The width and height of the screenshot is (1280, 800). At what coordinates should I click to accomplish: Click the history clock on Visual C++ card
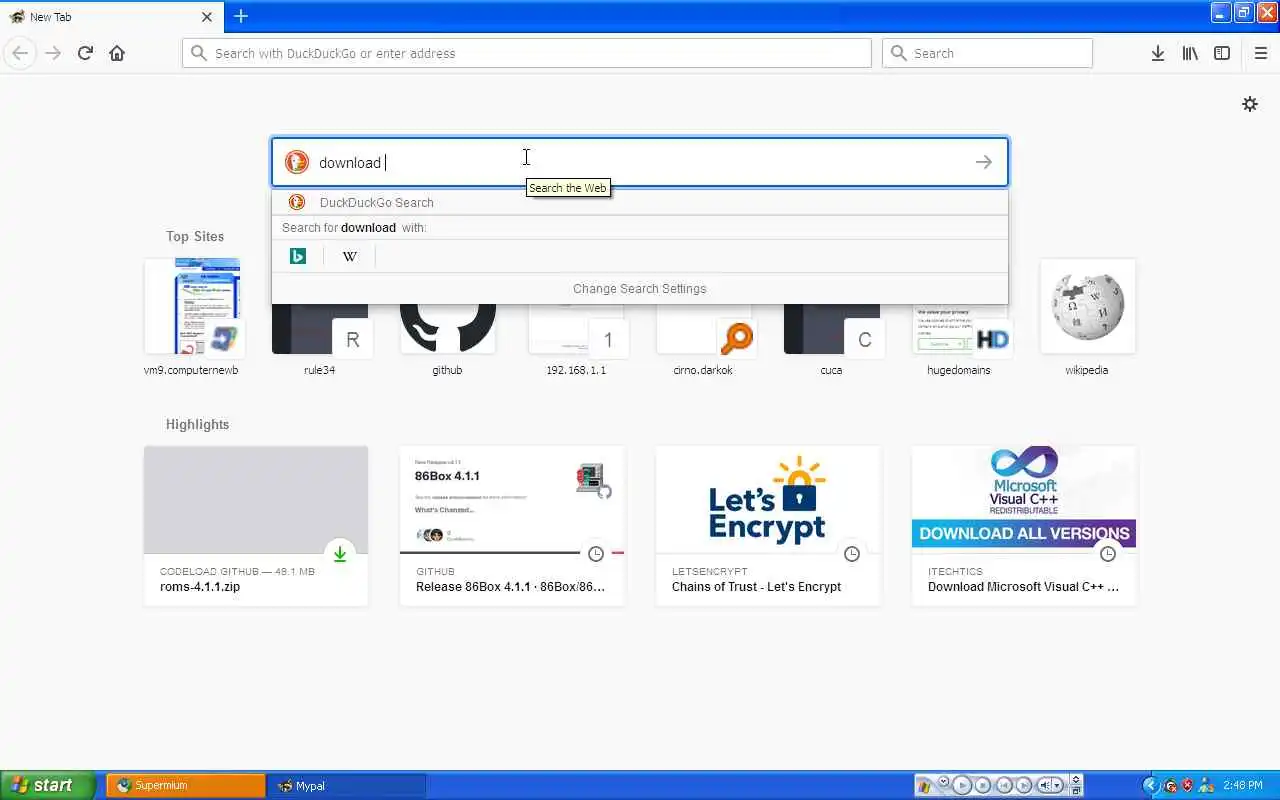tap(1108, 554)
